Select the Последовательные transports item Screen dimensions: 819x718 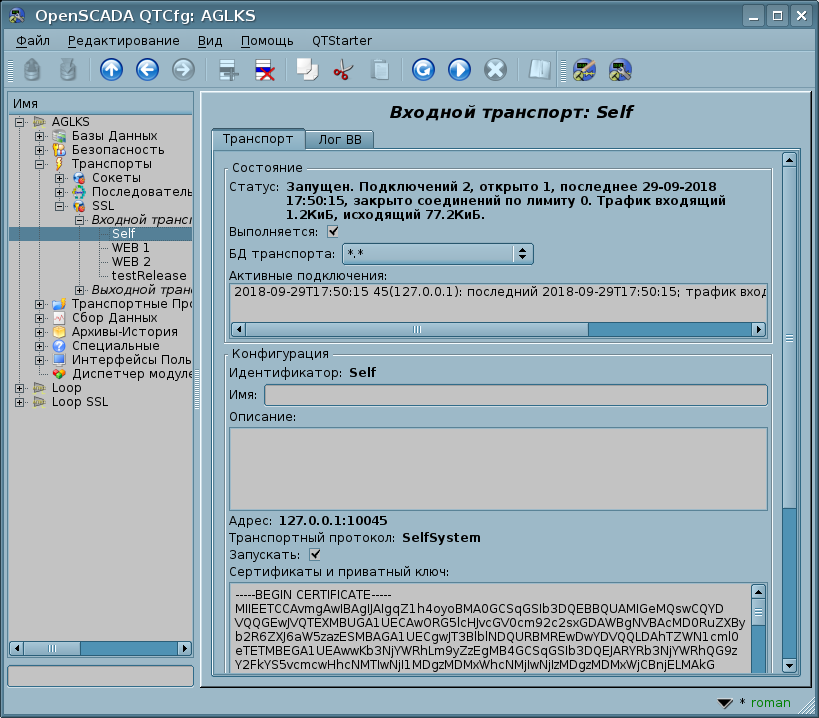point(142,192)
